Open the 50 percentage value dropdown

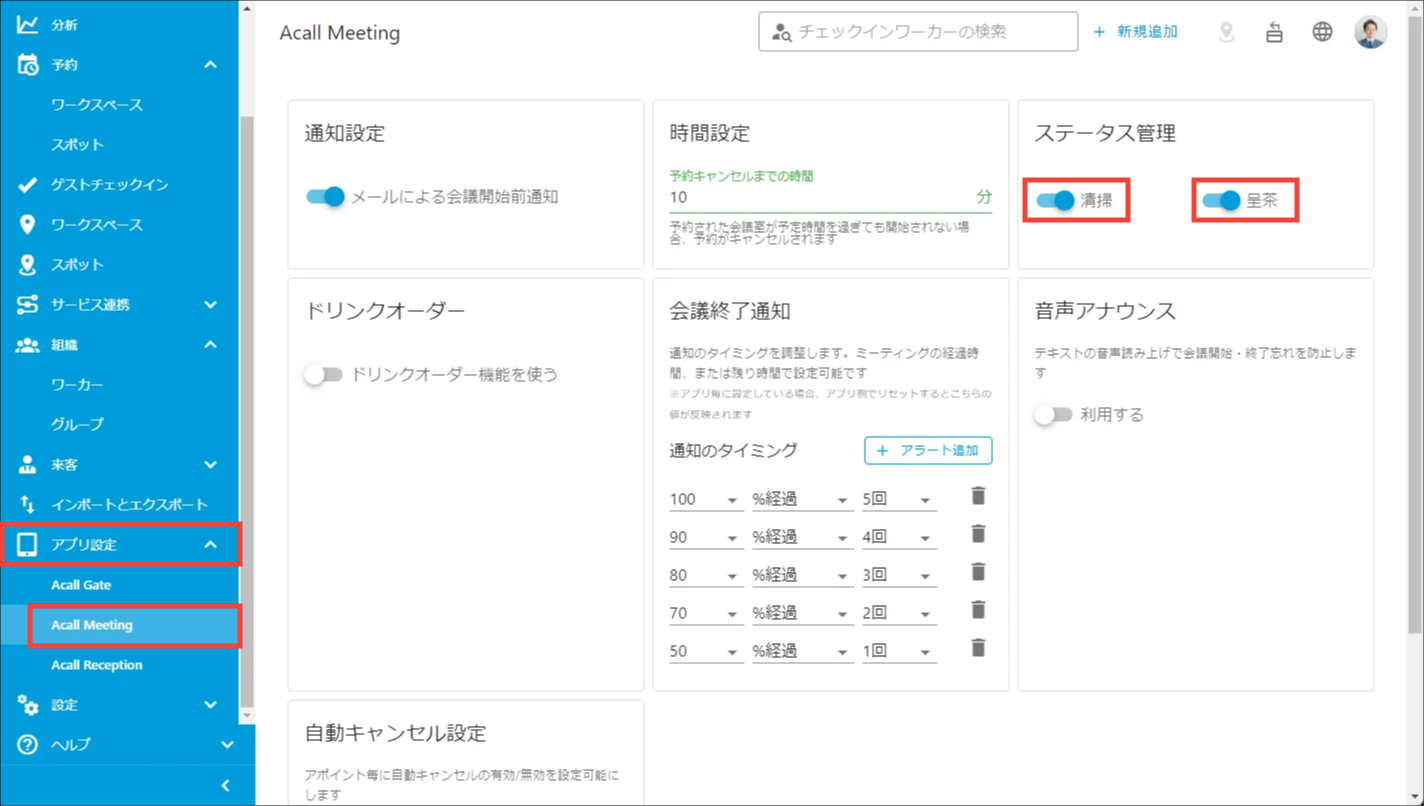click(706, 651)
